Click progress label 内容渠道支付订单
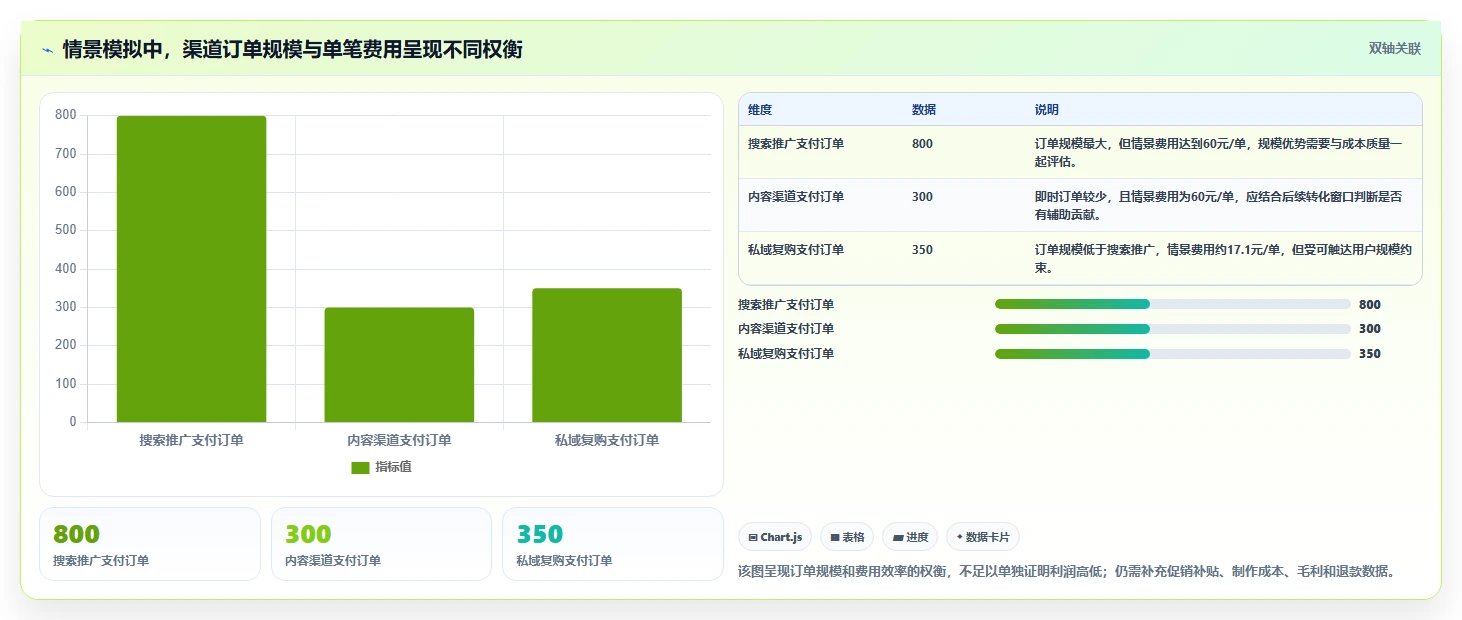The width and height of the screenshot is (1462, 620). [786, 329]
